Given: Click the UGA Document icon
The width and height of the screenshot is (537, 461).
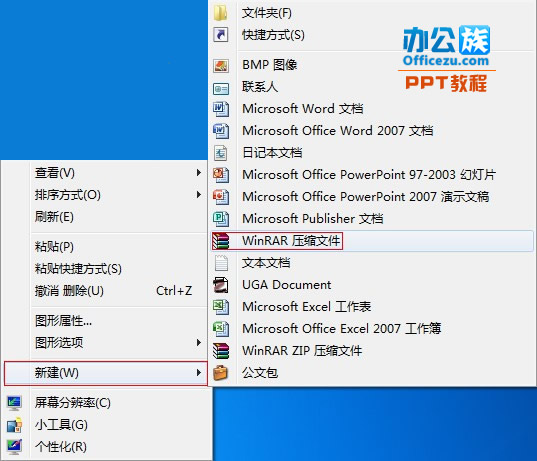Looking at the screenshot, I should tap(221, 285).
